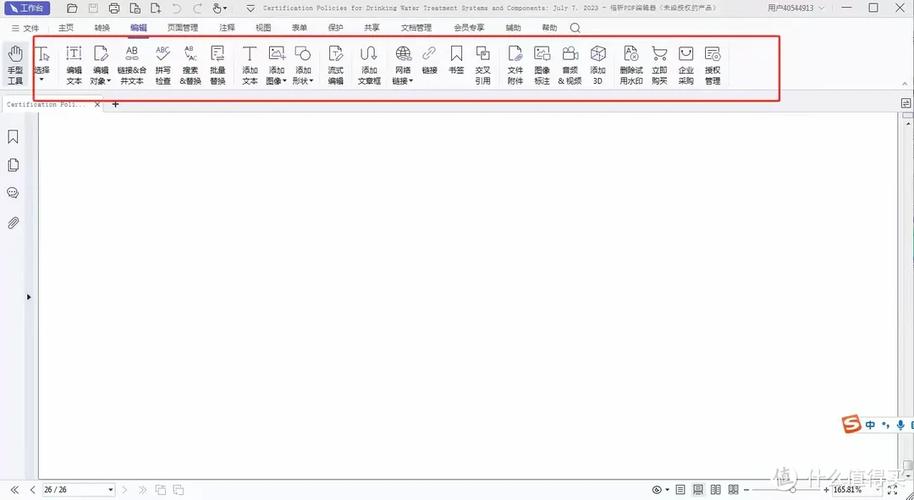Expand the Add Shape (添加形状) dropdown

click(x=311, y=81)
